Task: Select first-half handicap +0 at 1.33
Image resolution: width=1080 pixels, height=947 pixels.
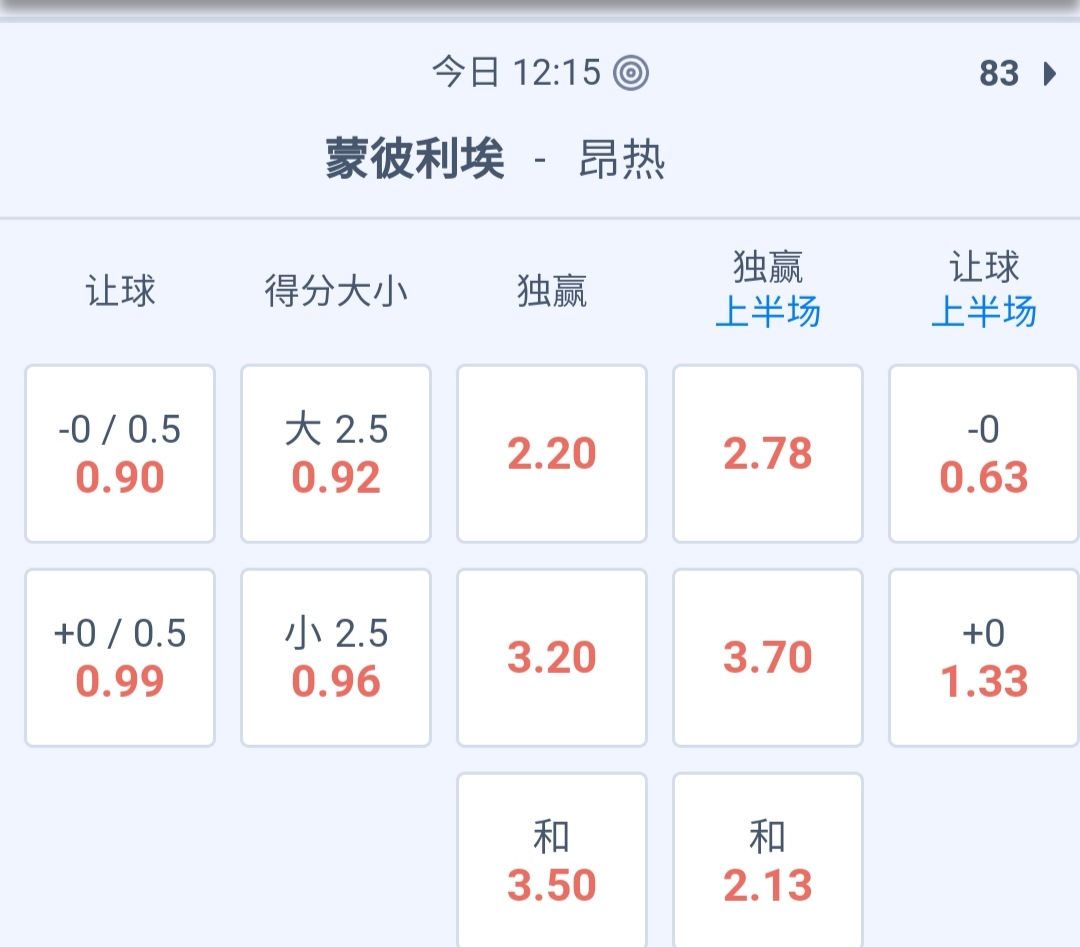Action: 984,658
